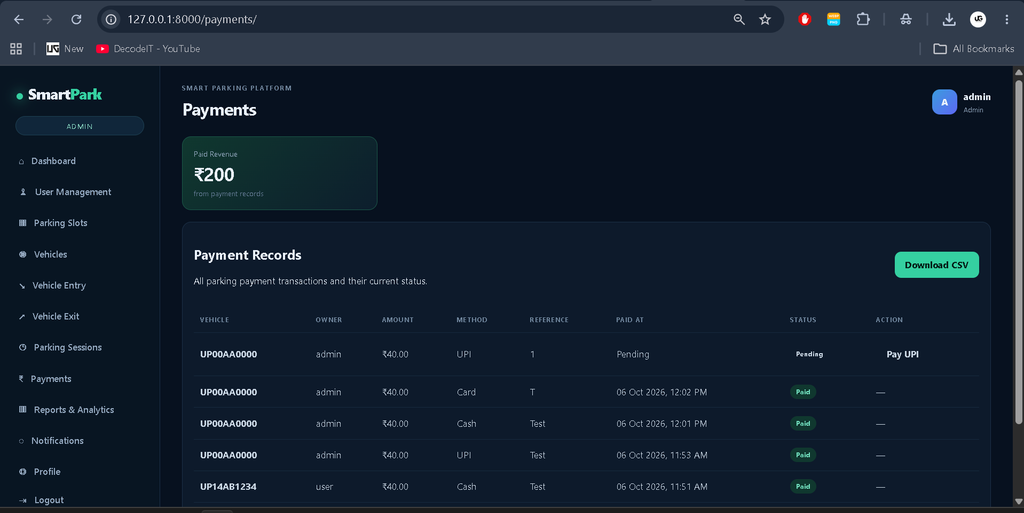This screenshot has width=1024, height=513.
Task: Click the Vehicle Exit arrow icon
Action: (22, 317)
